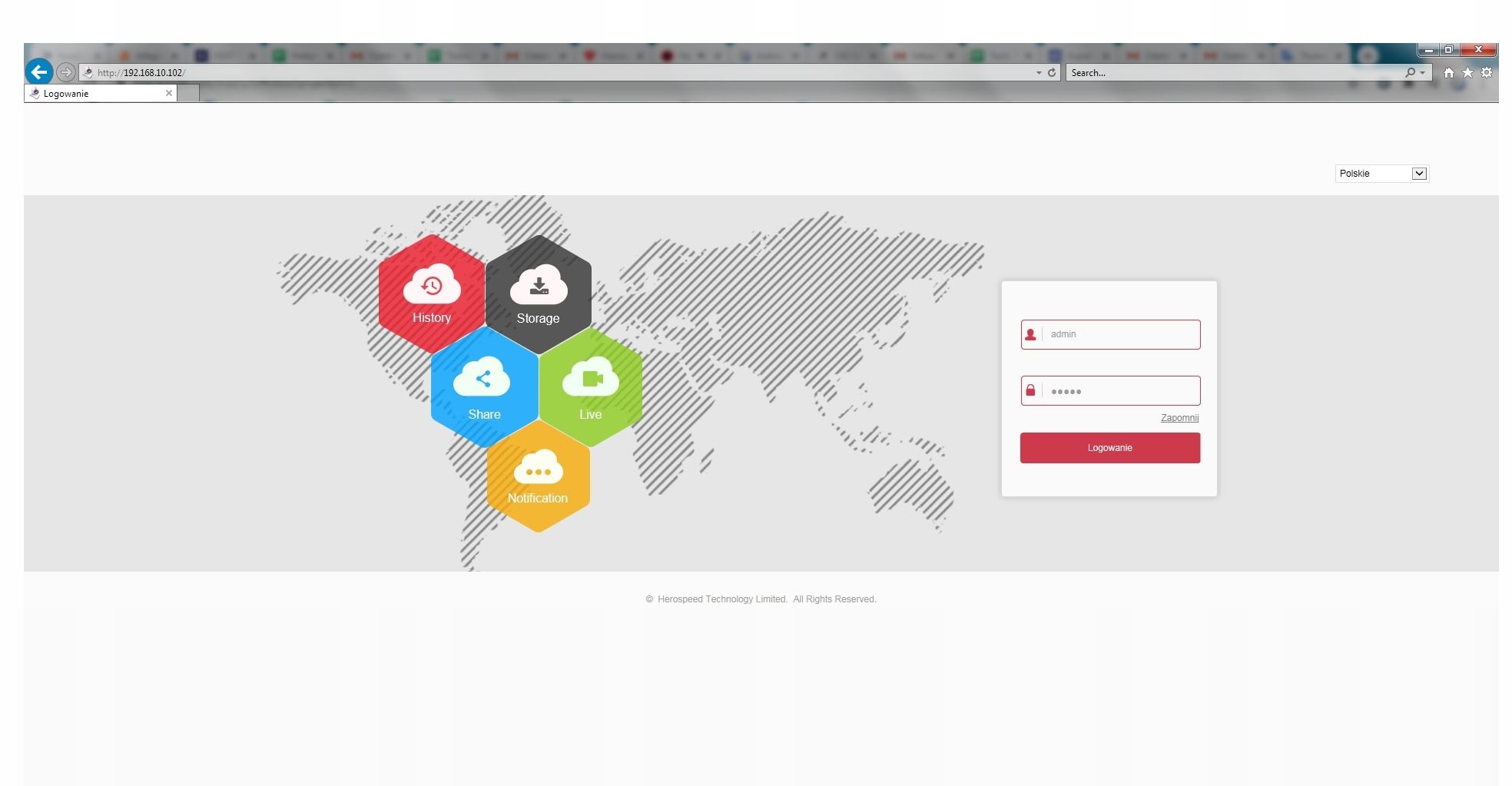Viewport: 1512px width, 786px height.
Task: Click the lock icon in password field
Action: coord(1031,390)
